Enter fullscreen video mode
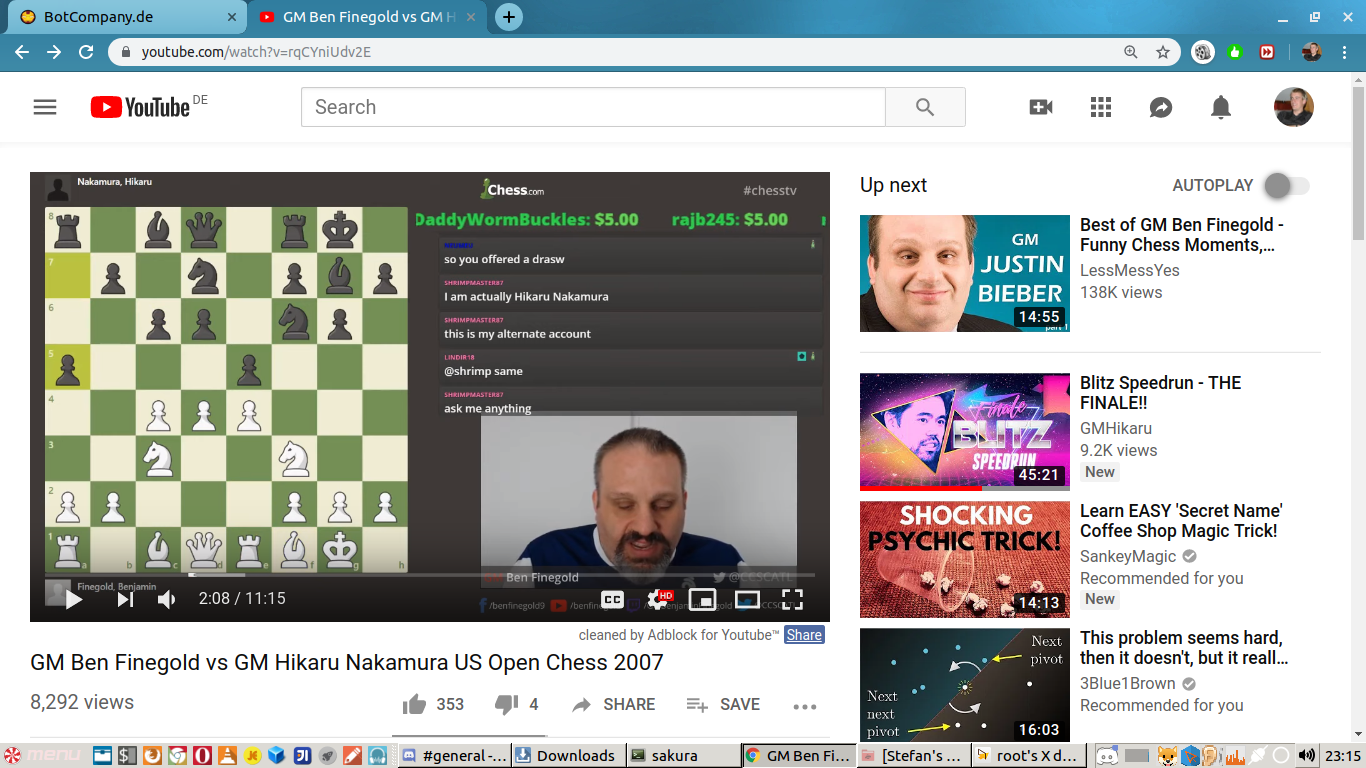Image resolution: width=1366 pixels, height=768 pixels. pyautogui.click(x=792, y=599)
